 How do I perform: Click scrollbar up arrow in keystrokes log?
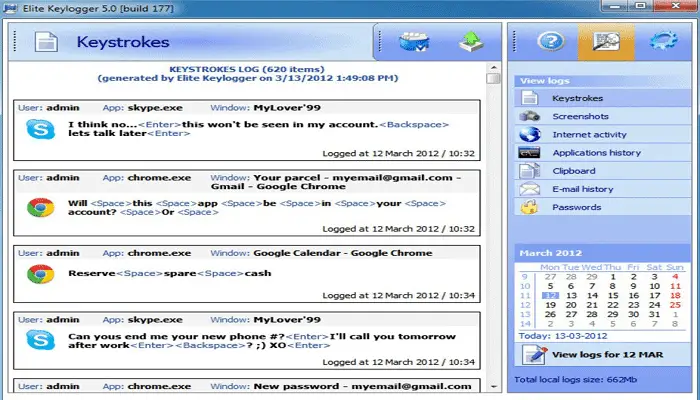493,67
